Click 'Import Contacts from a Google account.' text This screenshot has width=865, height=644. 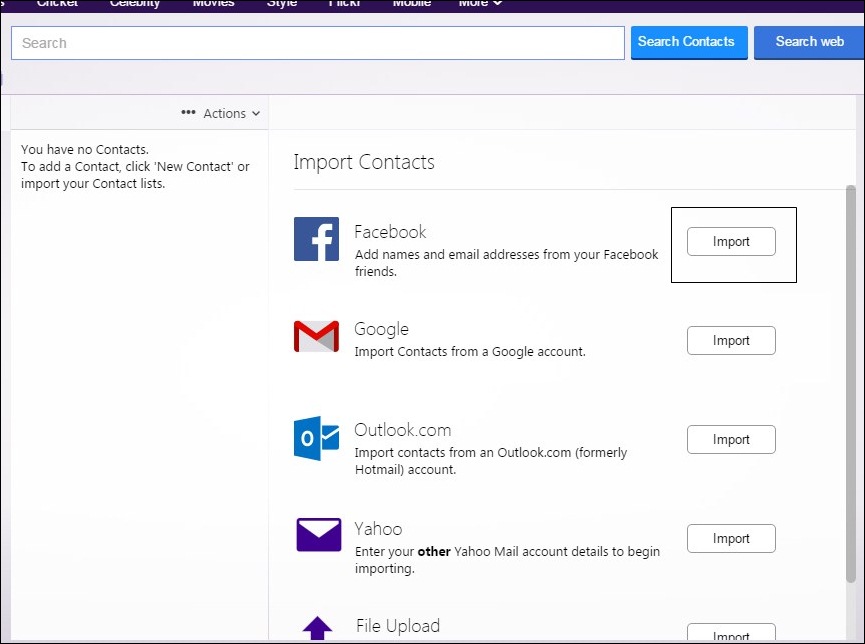click(470, 352)
